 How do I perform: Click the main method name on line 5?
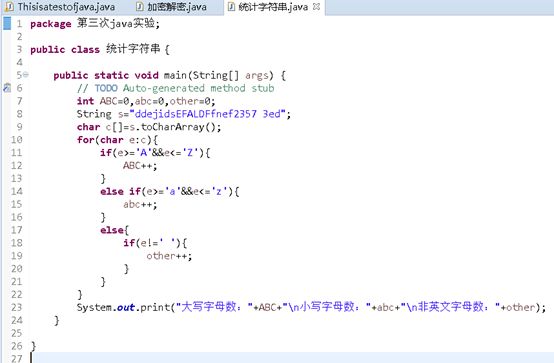pos(175,75)
